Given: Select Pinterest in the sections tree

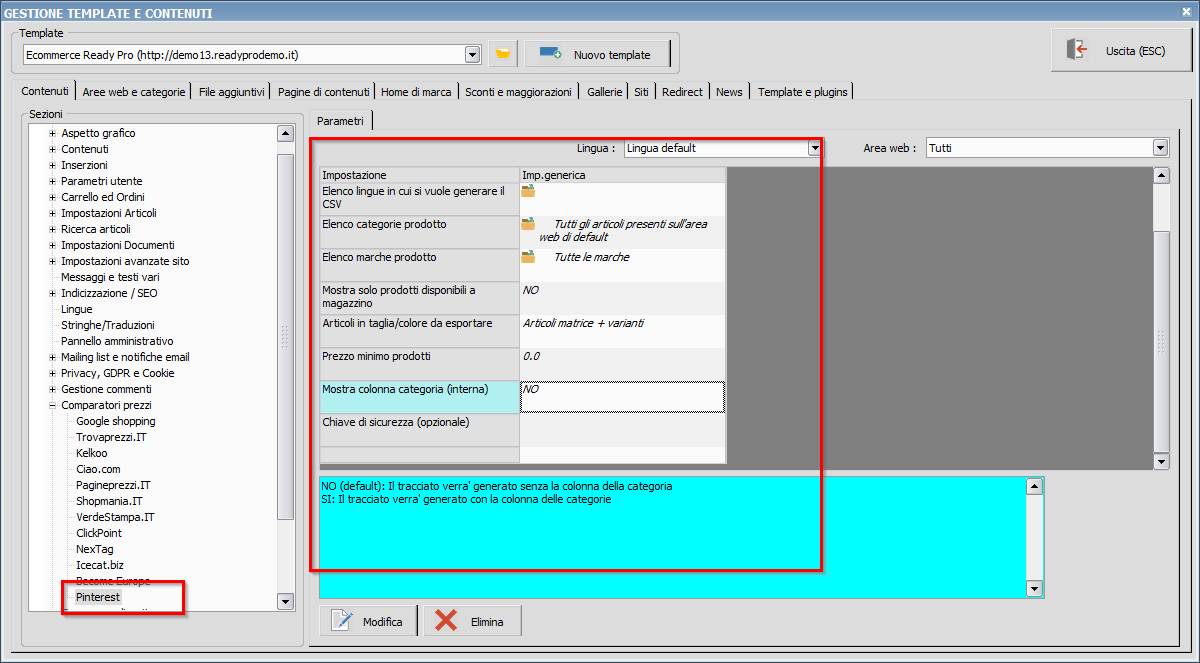Looking at the screenshot, I should click(98, 597).
